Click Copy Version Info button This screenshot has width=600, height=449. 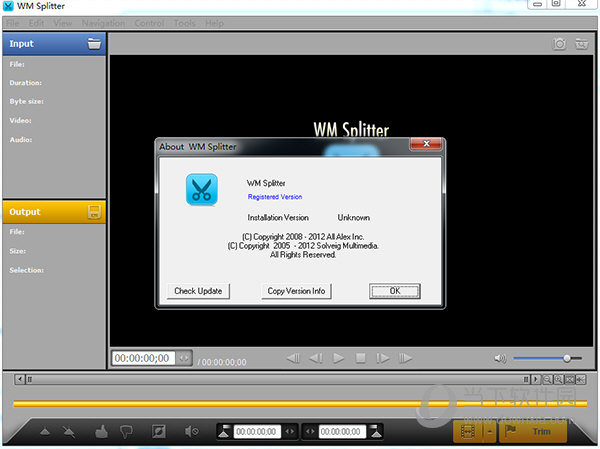(296, 291)
